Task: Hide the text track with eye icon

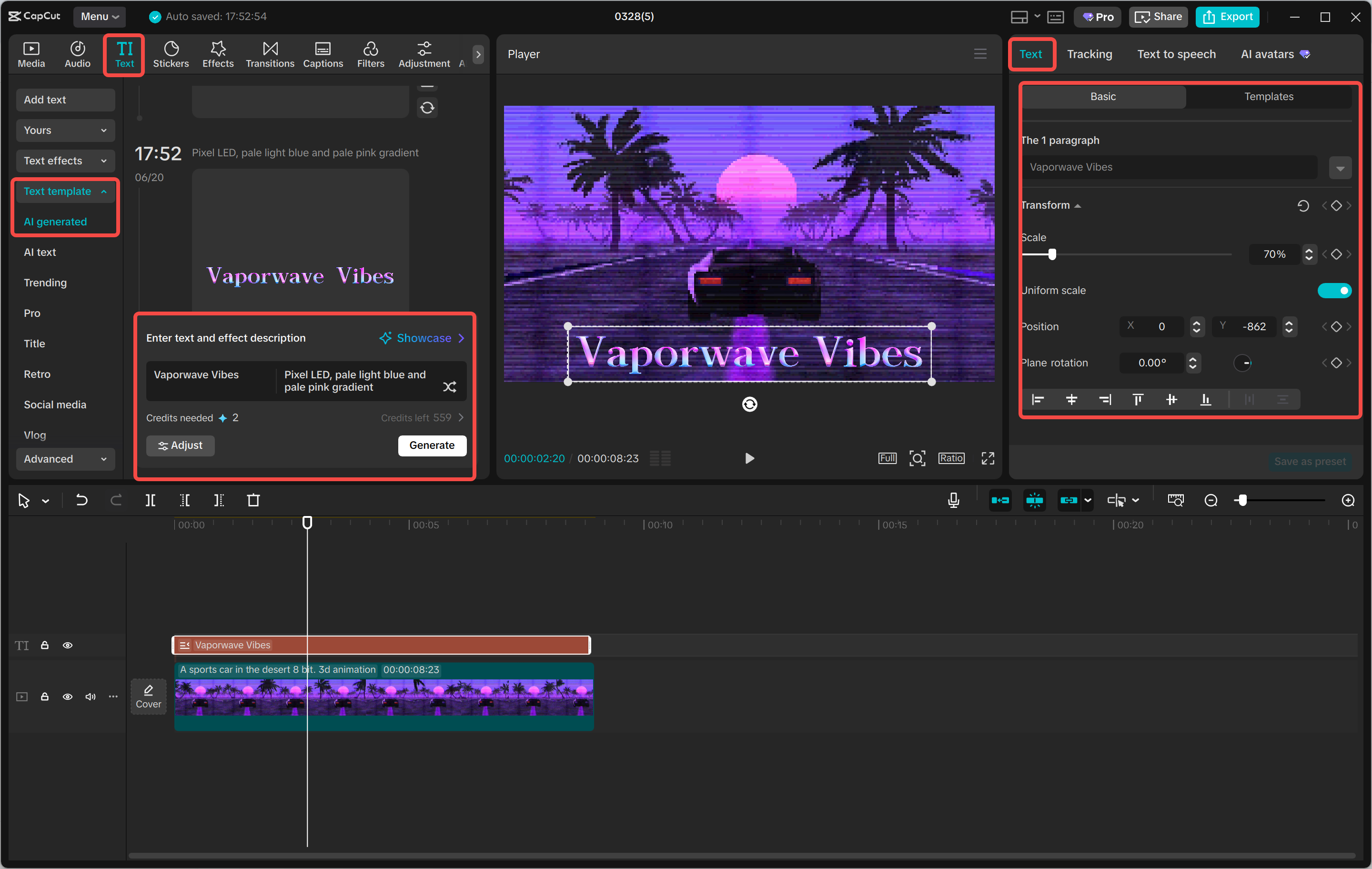Action: pyautogui.click(x=67, y=645)
